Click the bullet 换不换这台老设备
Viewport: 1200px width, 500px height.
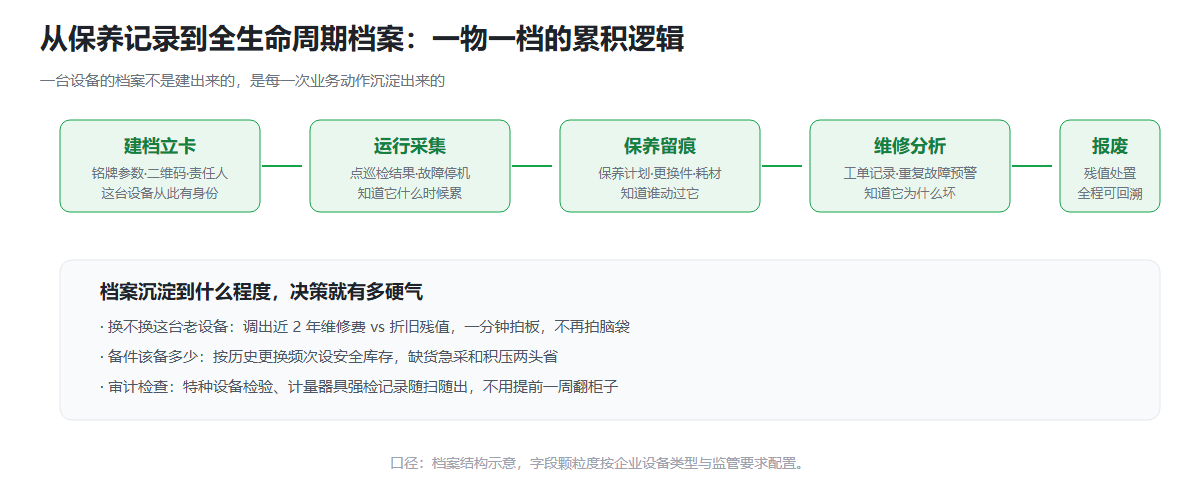(365, 327)
